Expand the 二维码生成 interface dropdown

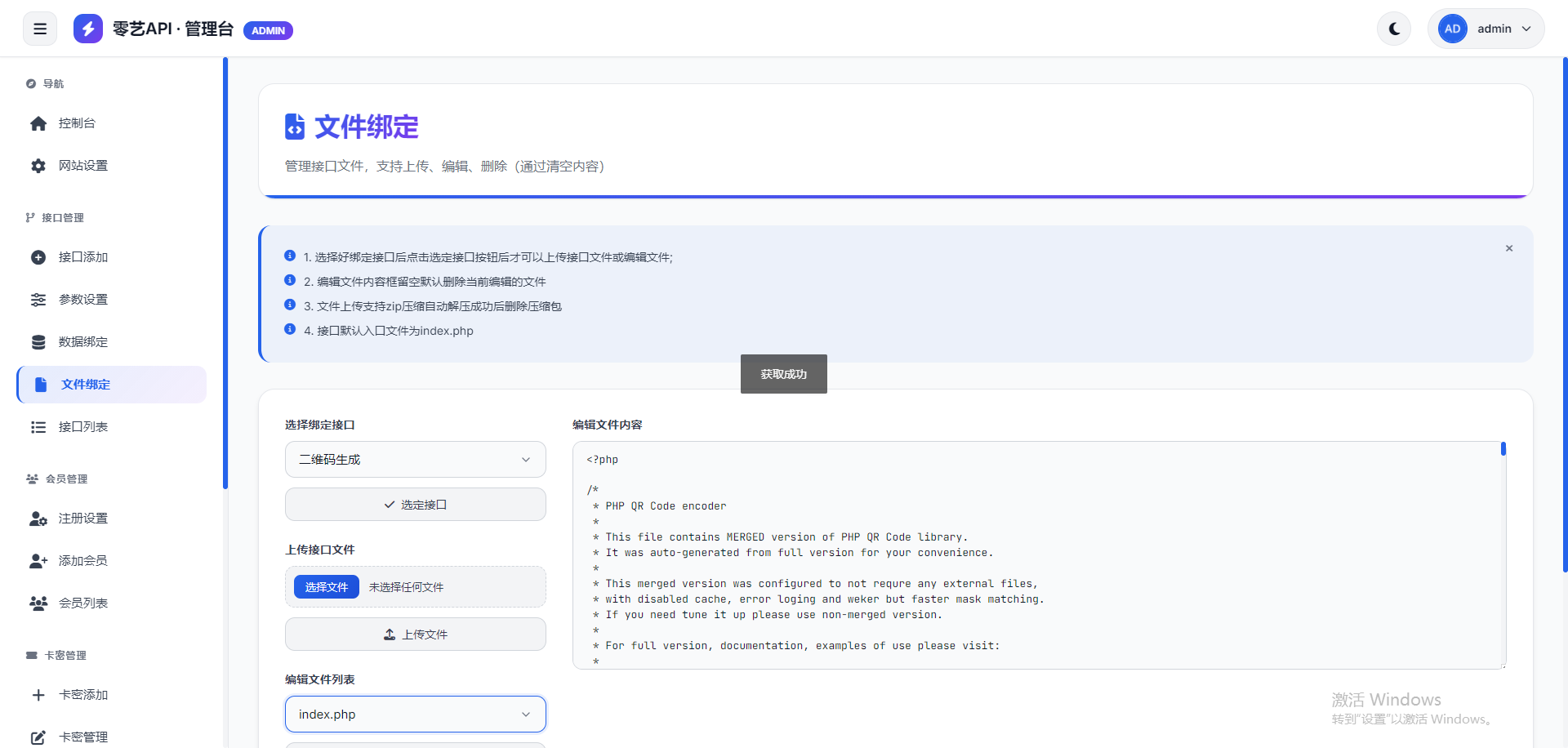(x=415, y=460)
